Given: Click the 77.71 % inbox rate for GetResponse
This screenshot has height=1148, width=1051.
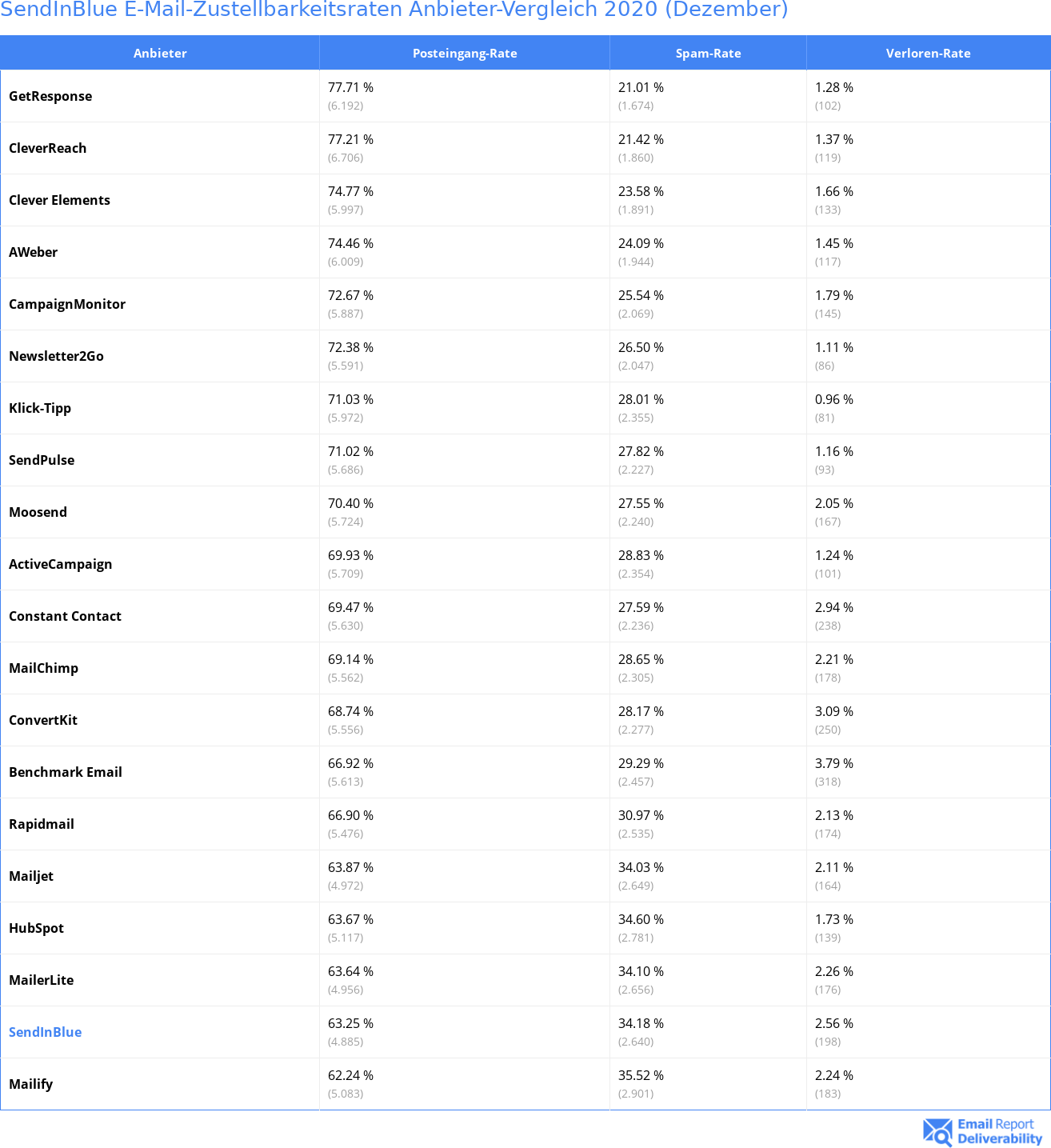Looking at the screenshot, I should (350, 87).
